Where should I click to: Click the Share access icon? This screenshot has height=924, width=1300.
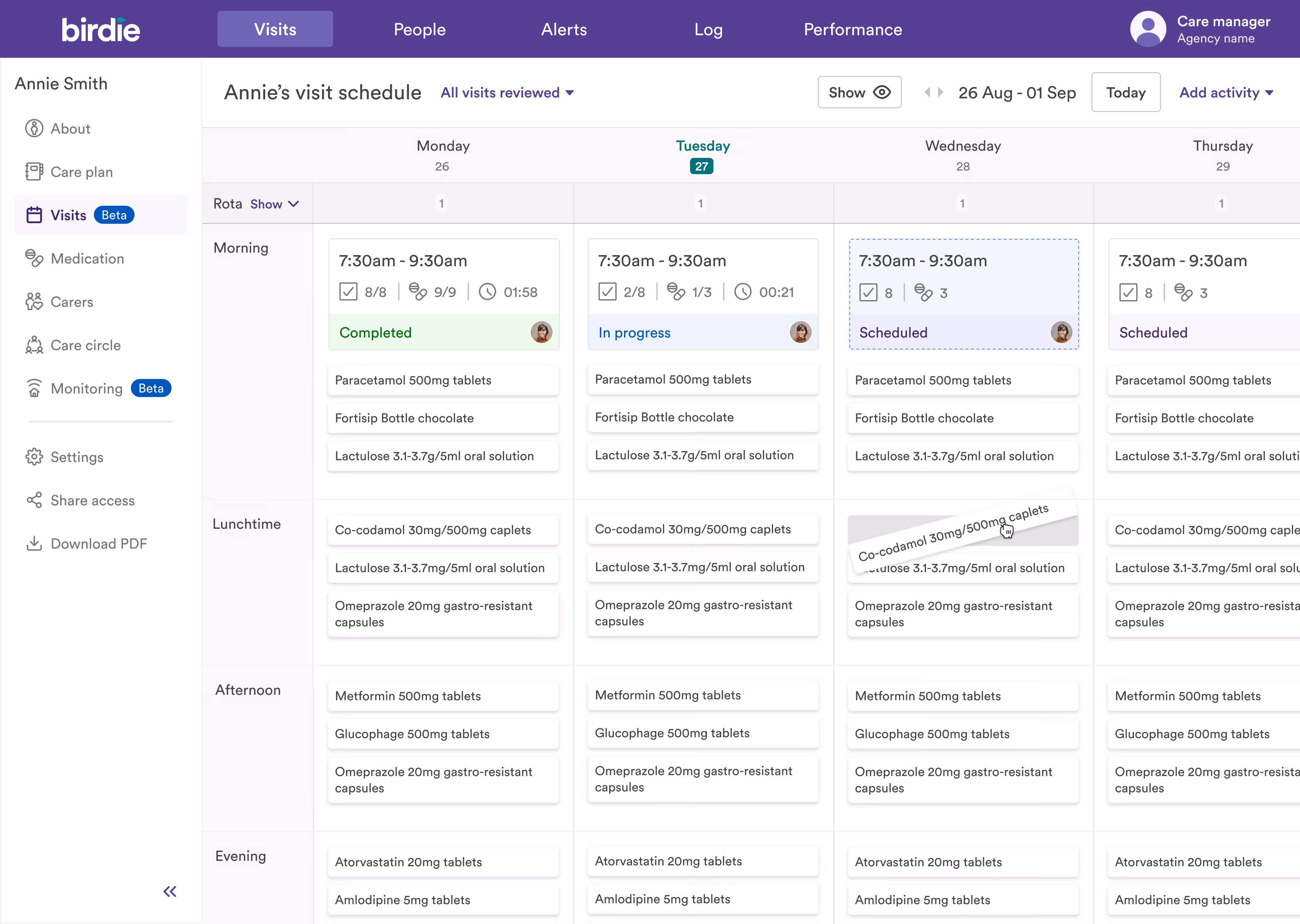[x=34, y=500]
